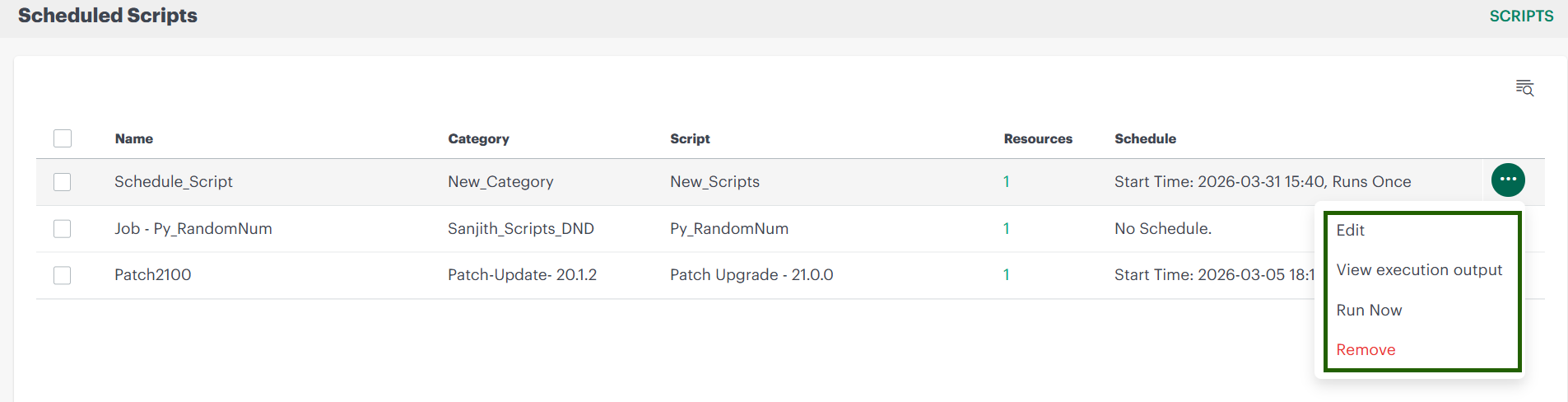Screen dimensions: 1568x402
Task: Sort by the Name column header
Action: coord(134,139)
